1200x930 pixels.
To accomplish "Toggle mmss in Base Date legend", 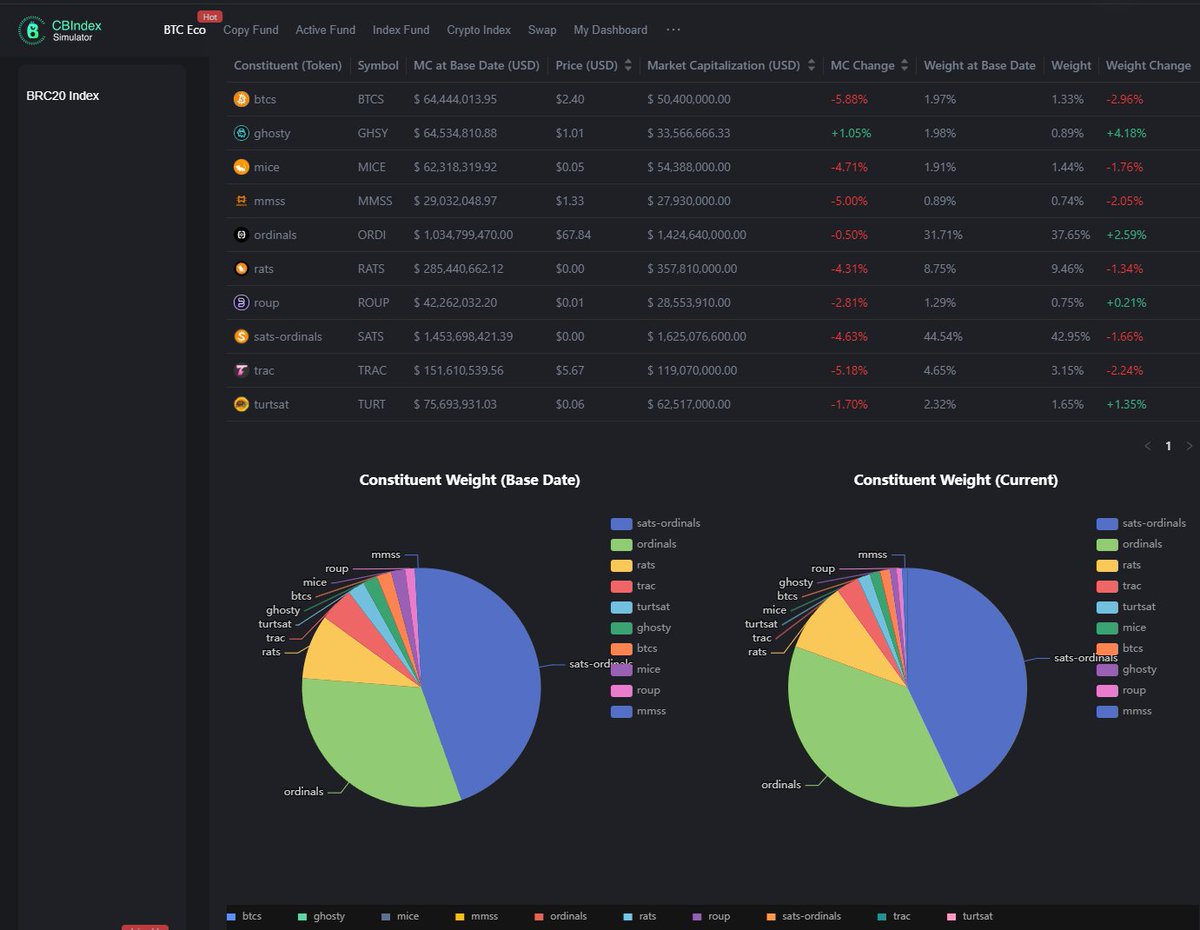I will pos(638,711).
